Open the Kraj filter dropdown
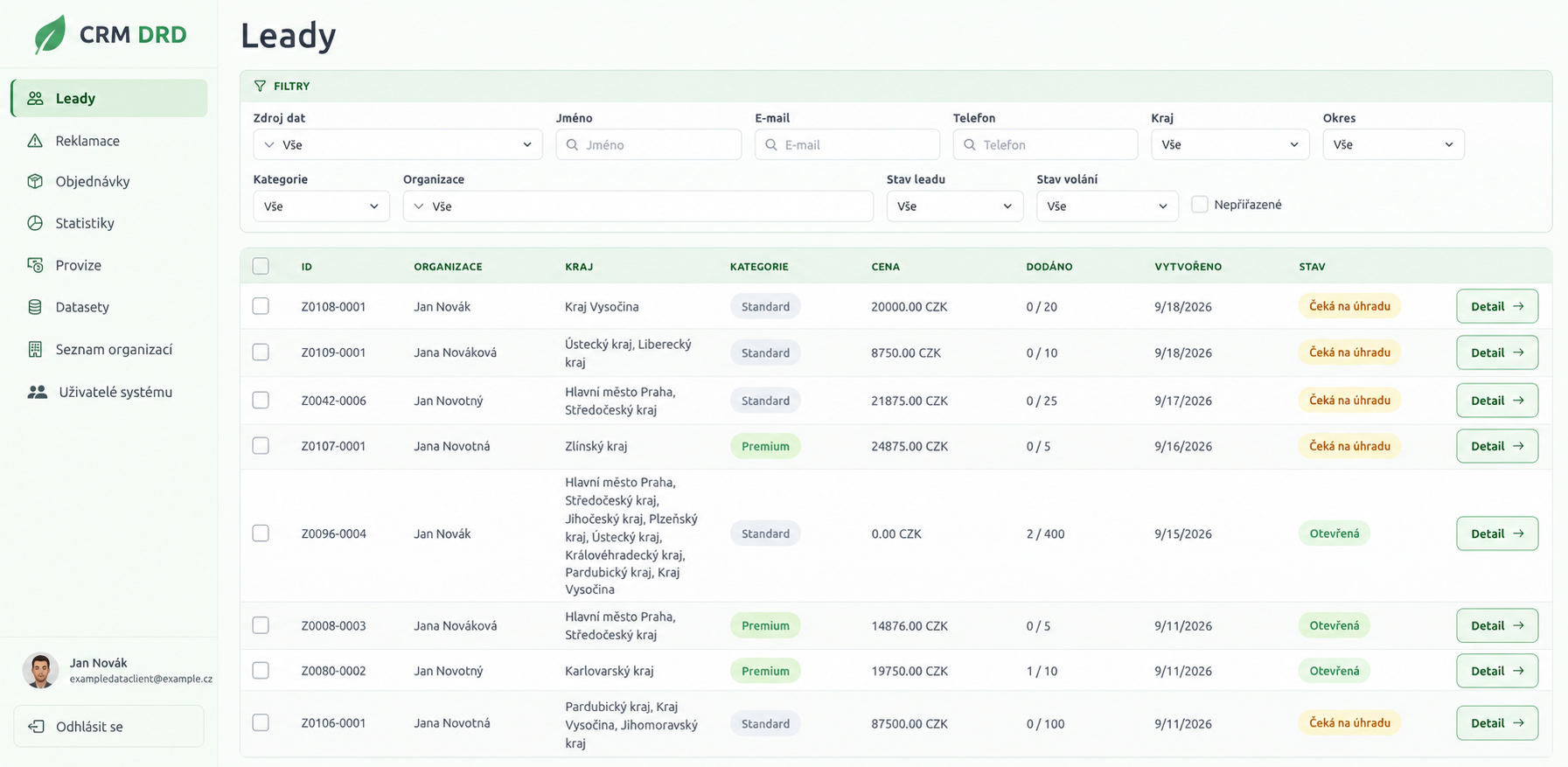The height and width of the screenshot is (767, 1568). pos(1230,144)
